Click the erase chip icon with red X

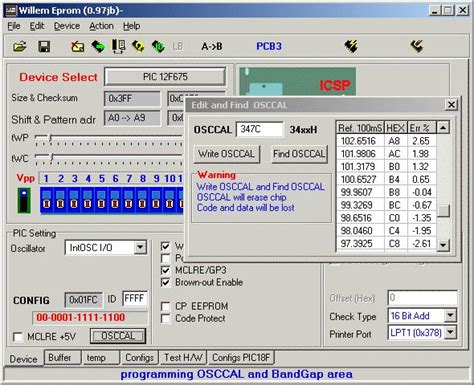pyautogui.click(x=77, y=46)
